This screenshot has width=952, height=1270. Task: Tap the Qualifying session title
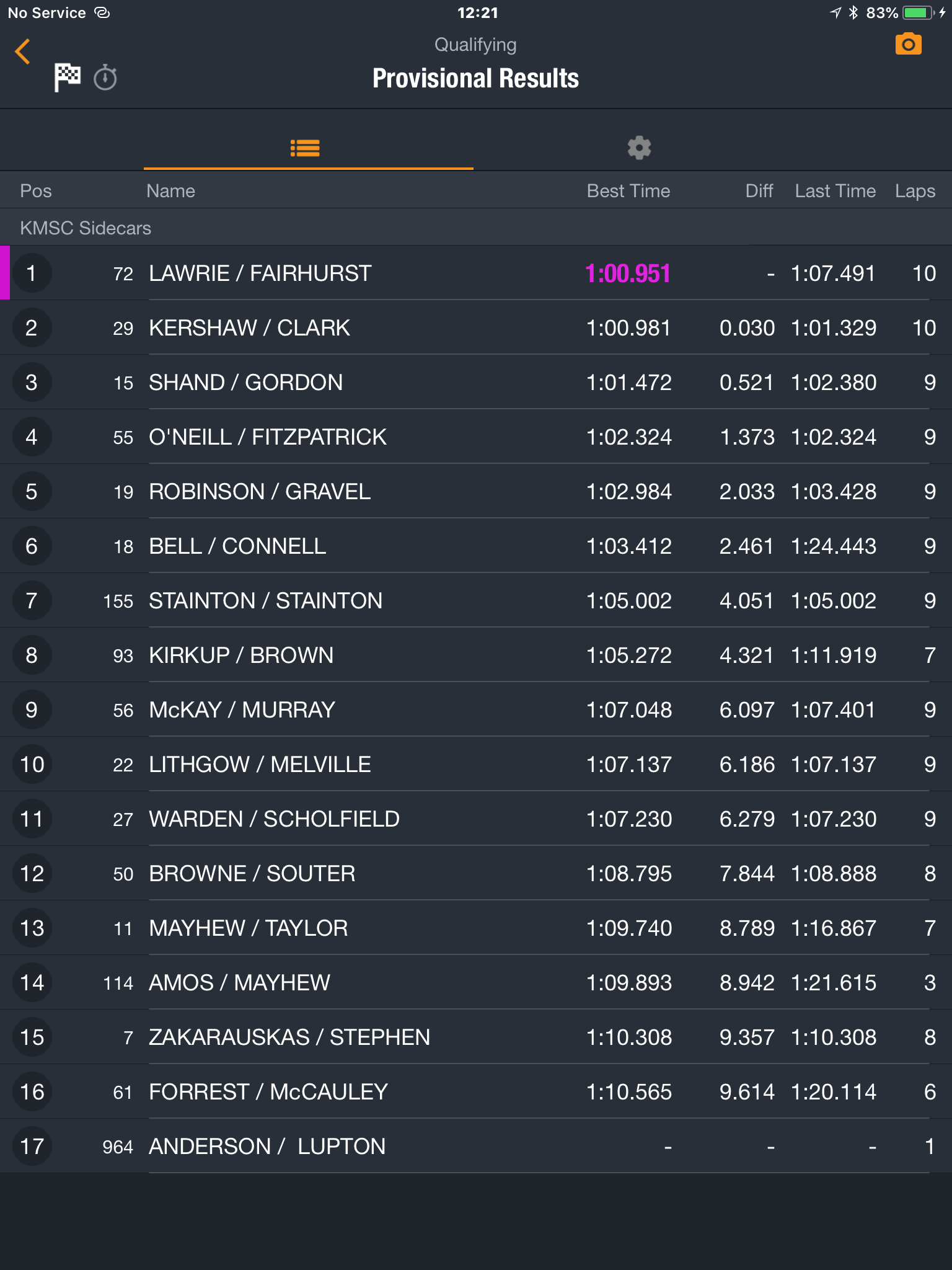coord(475,45)
